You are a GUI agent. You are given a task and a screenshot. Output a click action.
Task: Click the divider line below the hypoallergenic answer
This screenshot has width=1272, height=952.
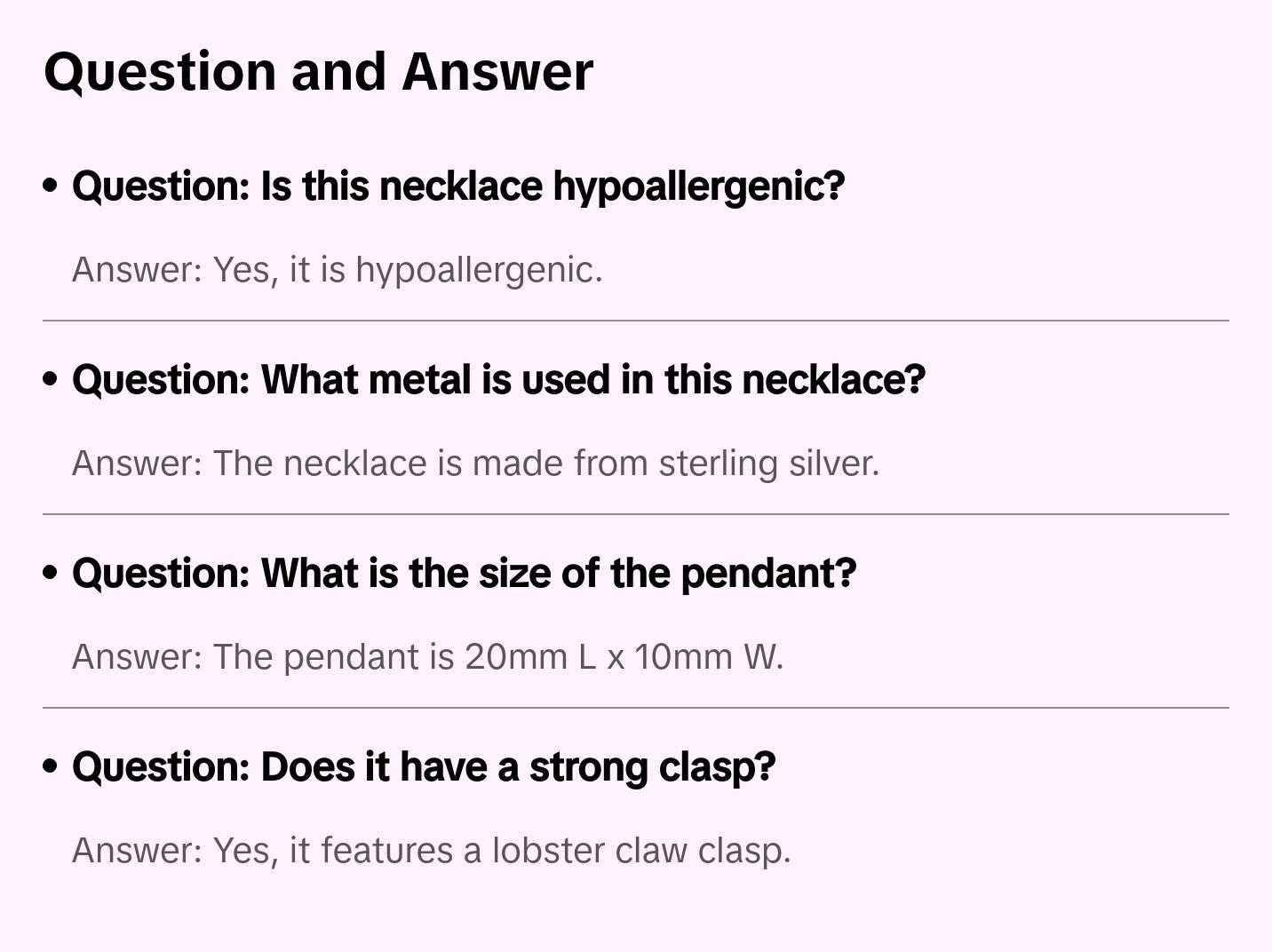point(636,321)
